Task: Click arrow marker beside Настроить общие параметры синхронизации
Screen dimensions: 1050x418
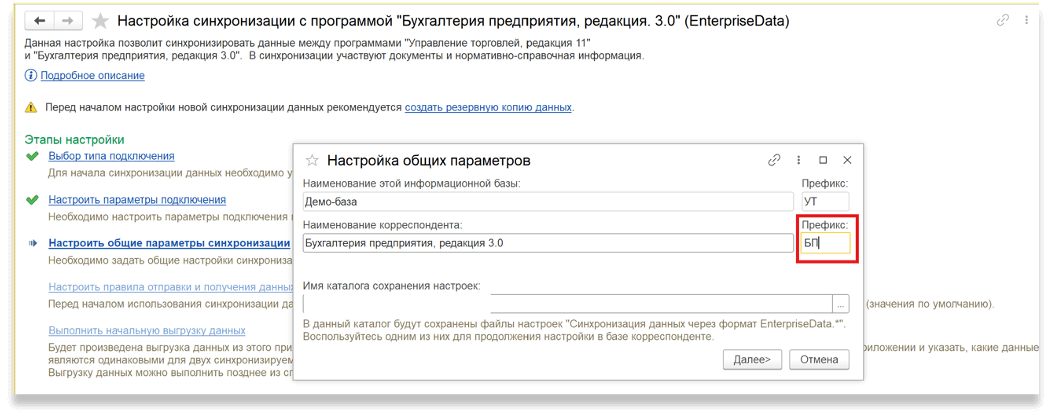Action: pyautogui.click(x=33, y=243)
